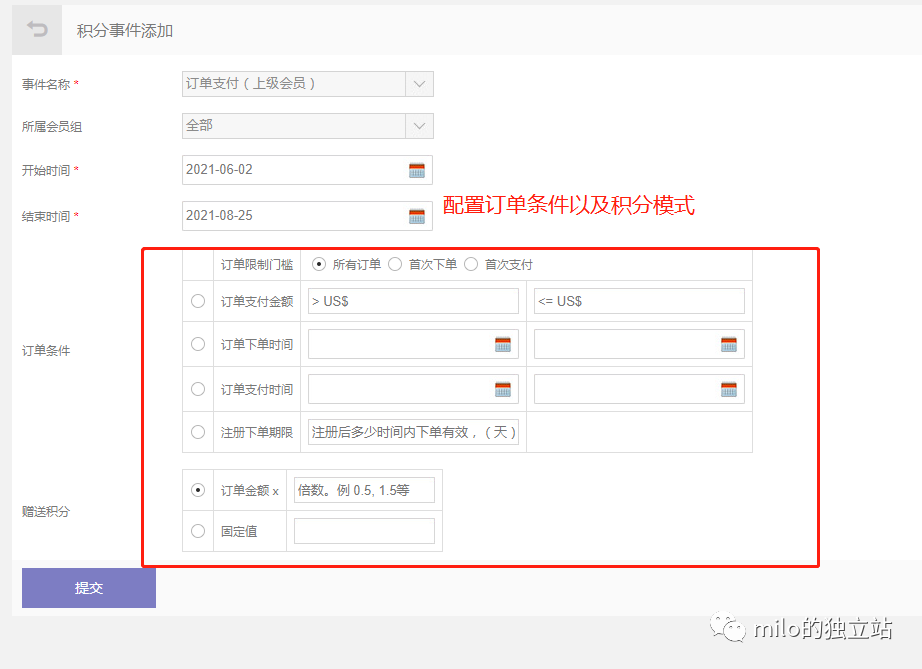Enable the 注册下单期限 condition radio
Viewport: 922px width, 669px height.
point(197,432)
